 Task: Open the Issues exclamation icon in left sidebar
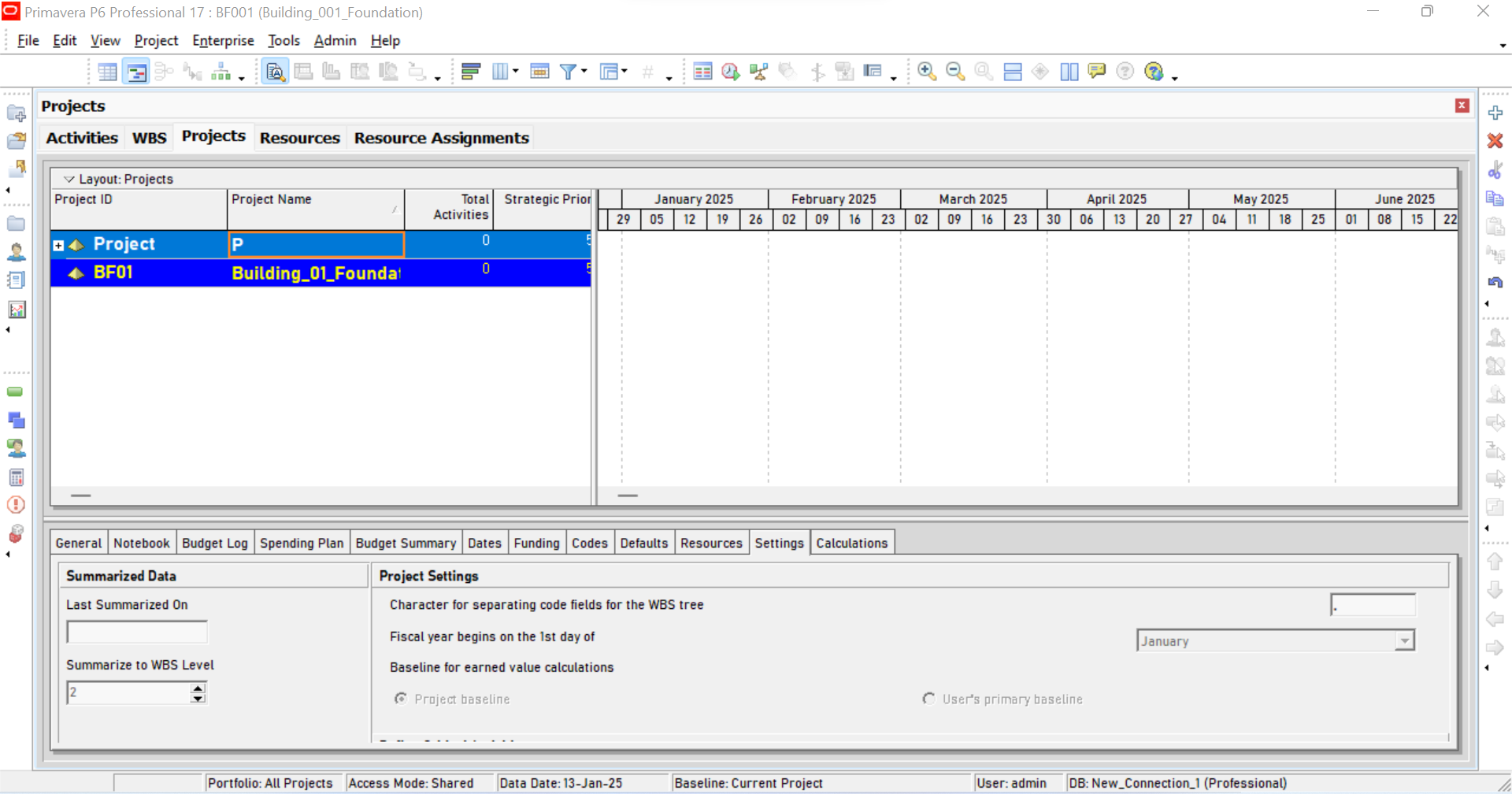(16, 505)
